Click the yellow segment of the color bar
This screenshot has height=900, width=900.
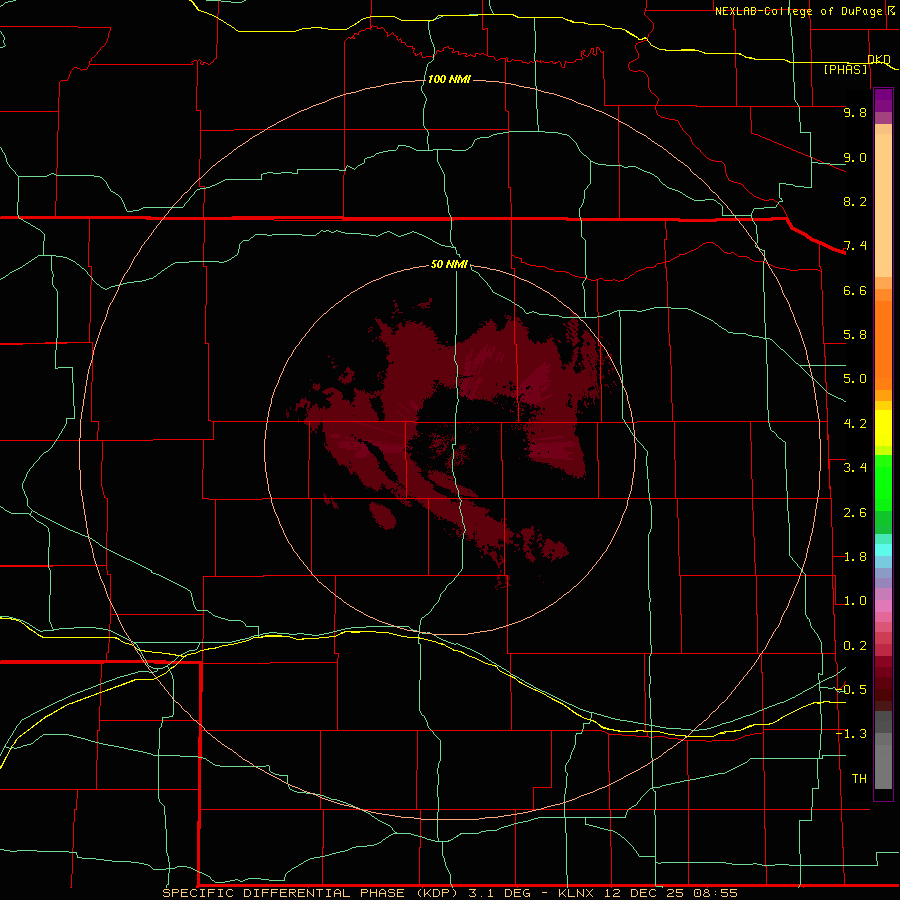click(x=883, y=428)
